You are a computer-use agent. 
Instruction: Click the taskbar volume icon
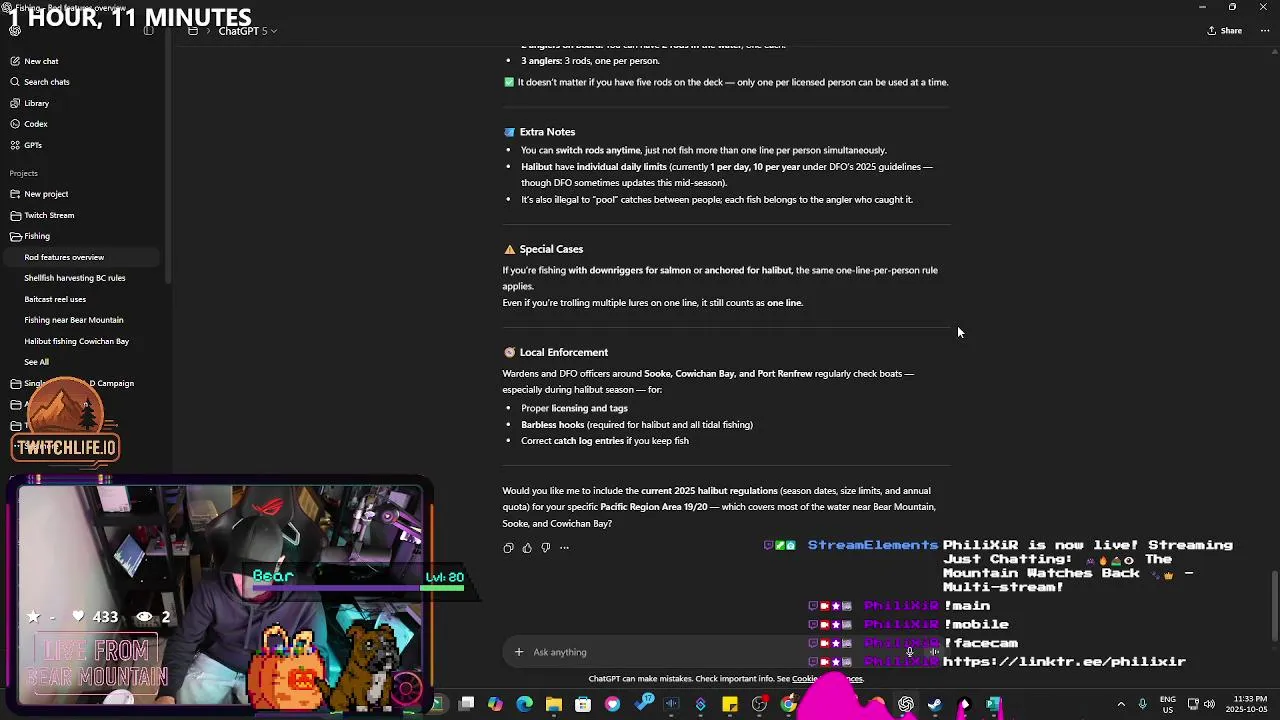[1209, 704]
